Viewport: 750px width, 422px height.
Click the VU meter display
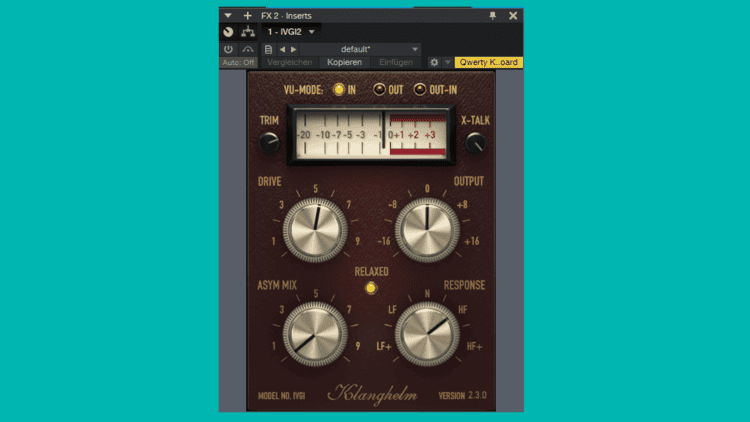[371, 135]
